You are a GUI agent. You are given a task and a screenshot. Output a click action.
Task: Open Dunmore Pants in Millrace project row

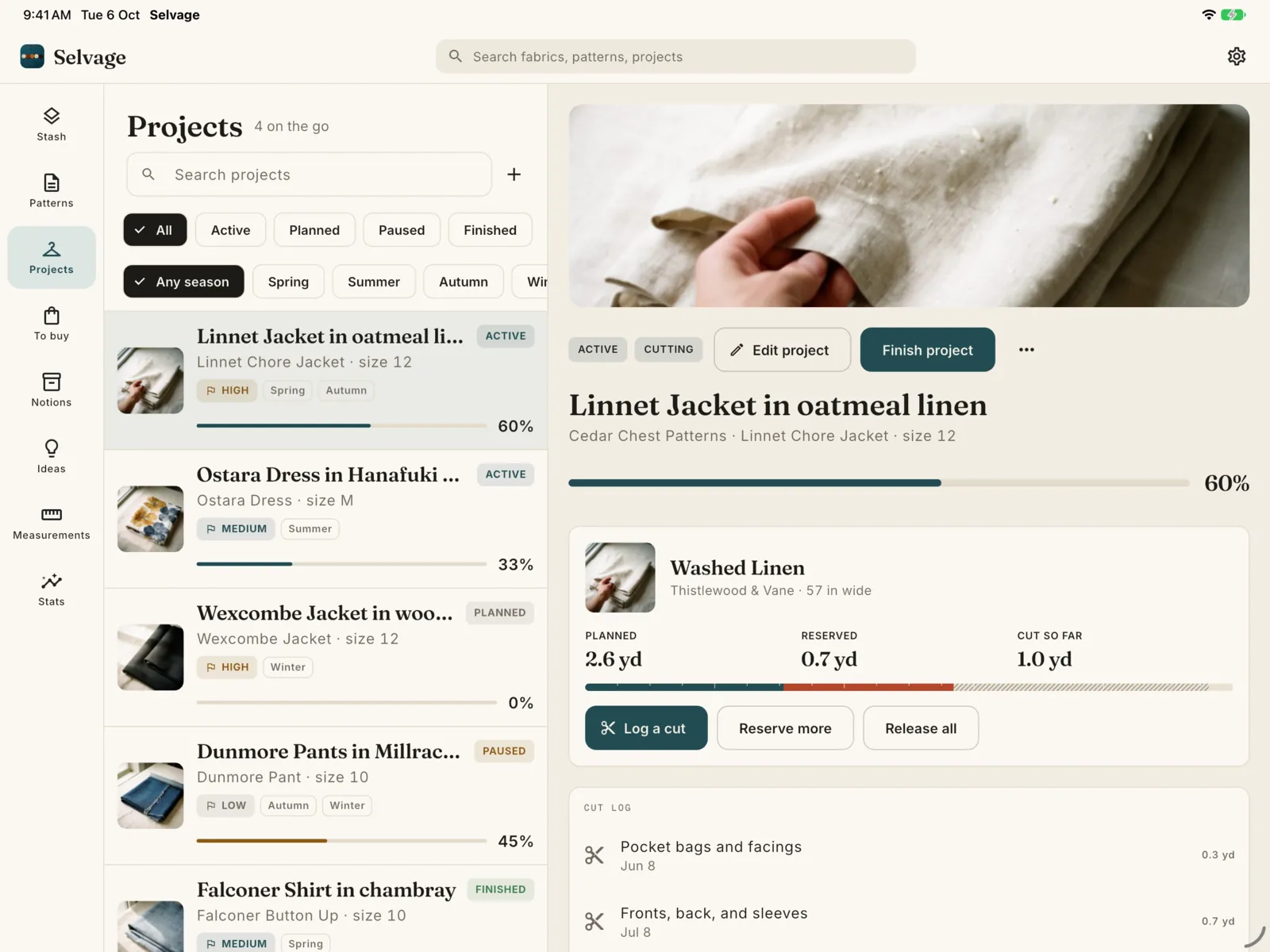click(x=325, y=796)
